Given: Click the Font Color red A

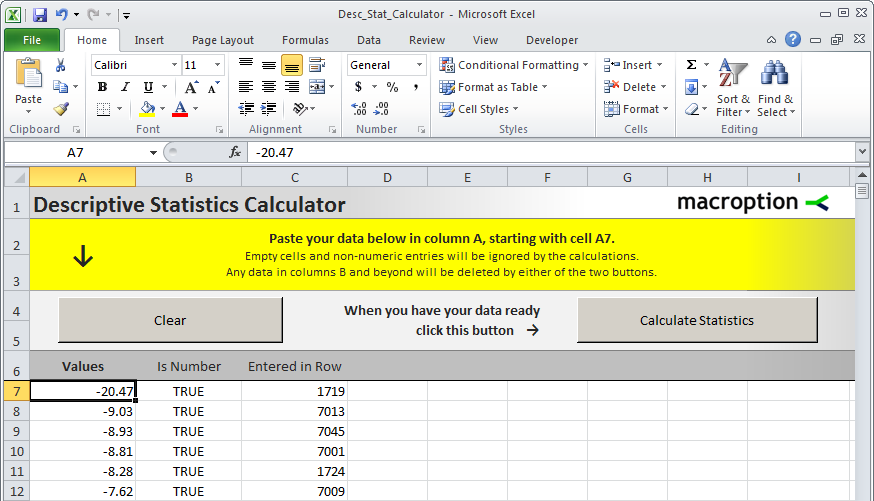Looking at the screenshot, I should click(180, 109).
